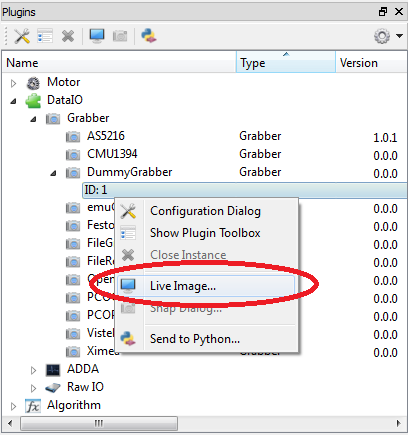Close instance with toolbar X icon
The width and height of the screenshot is (408, 435).
tap(68, 36)
